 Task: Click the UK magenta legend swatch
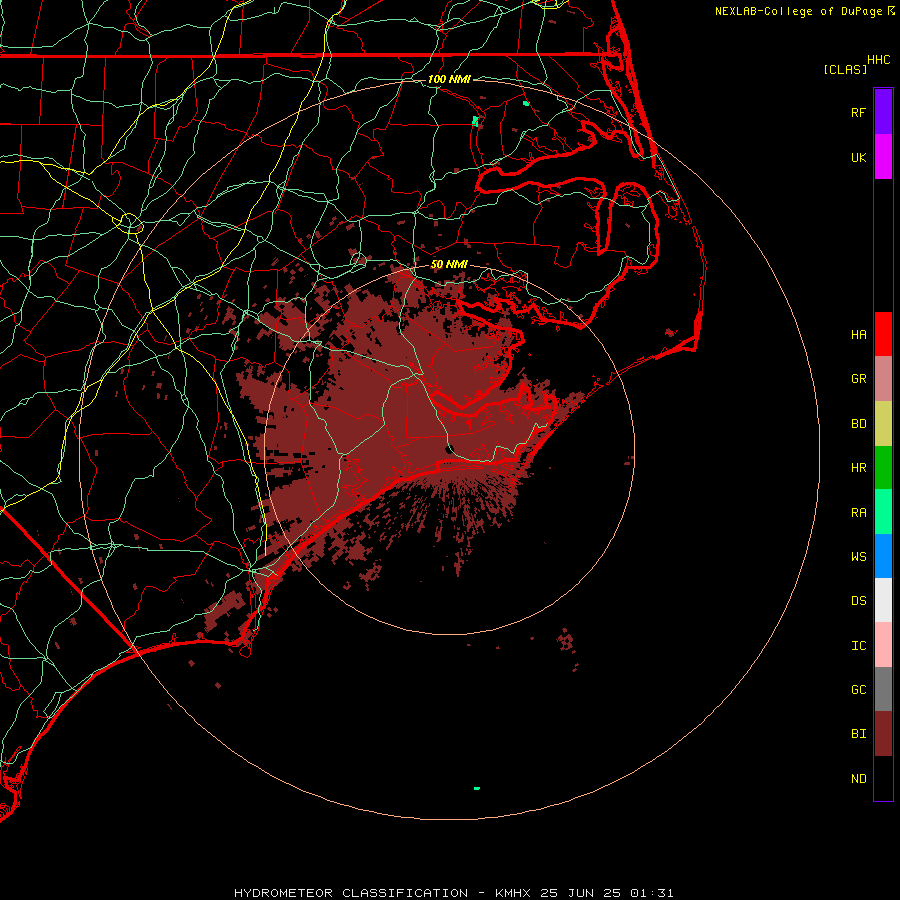tap(883, 156)
